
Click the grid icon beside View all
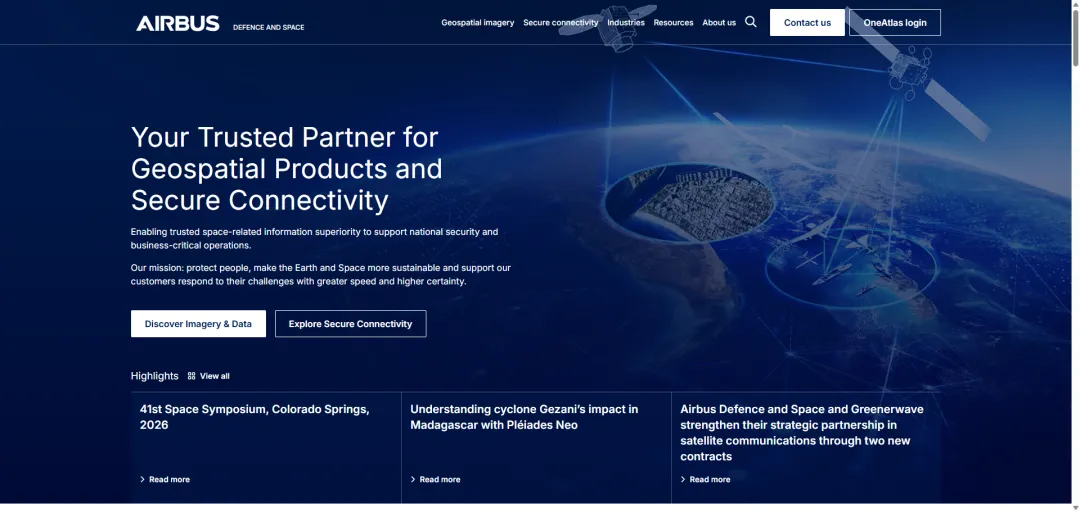pyautogui.click(x=191, y=376)
